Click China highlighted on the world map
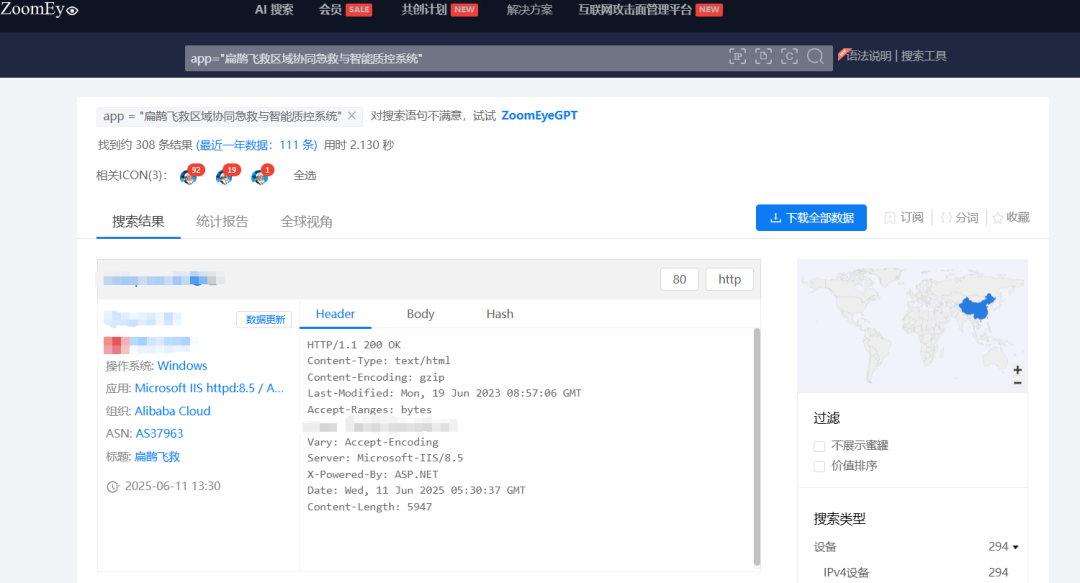 977,307
